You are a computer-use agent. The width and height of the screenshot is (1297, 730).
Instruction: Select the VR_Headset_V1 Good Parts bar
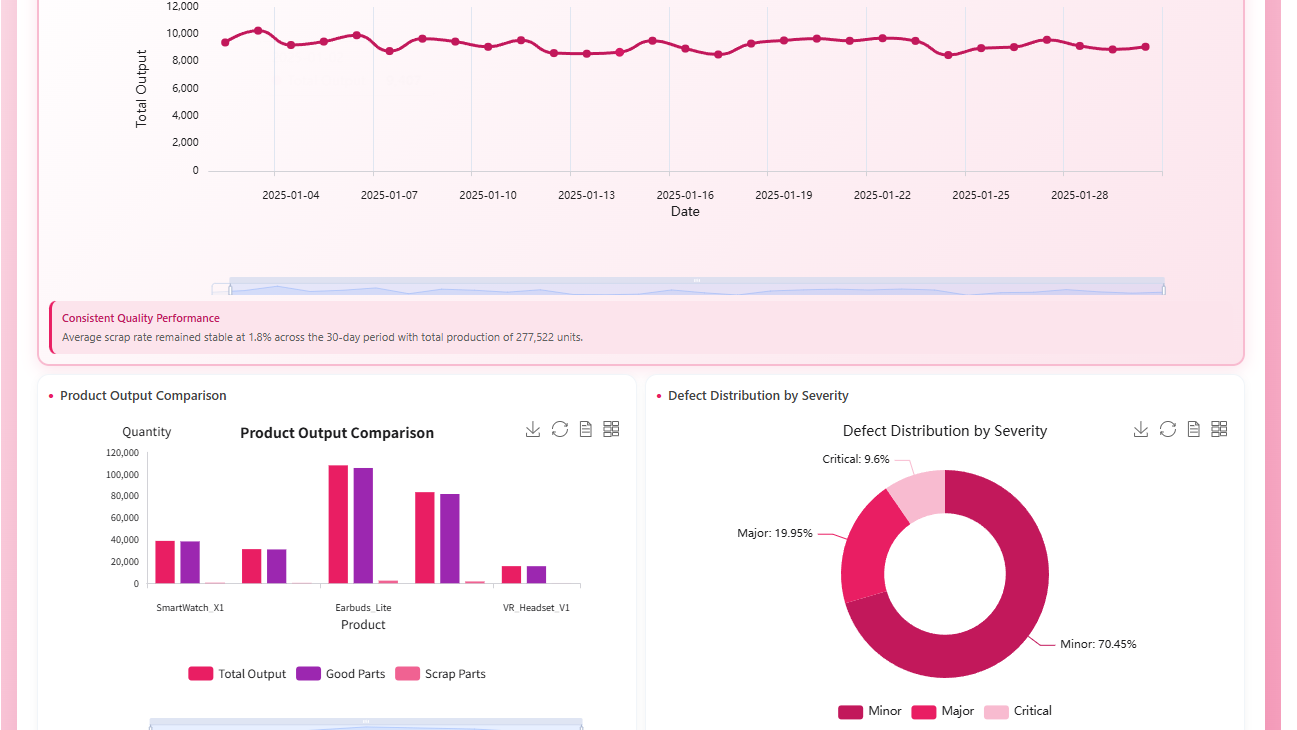(537, 575)
